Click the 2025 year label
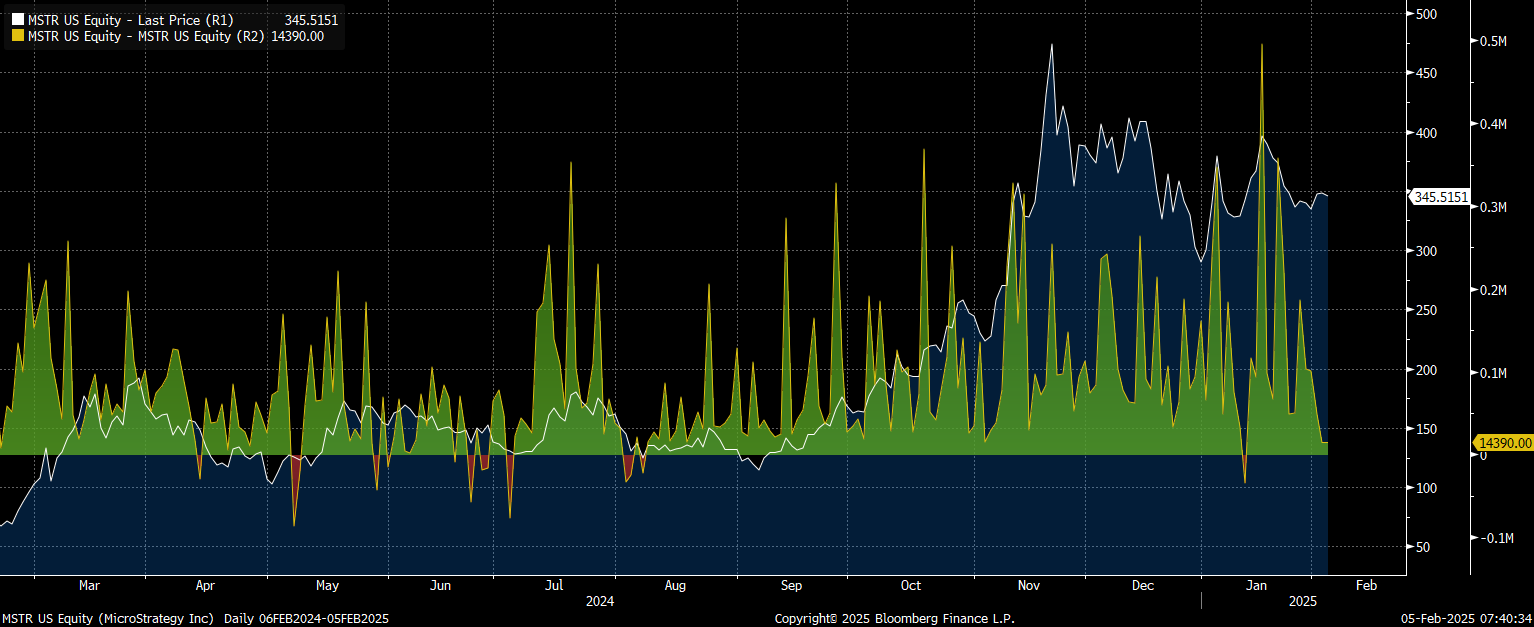 [x=1304, y=602]
